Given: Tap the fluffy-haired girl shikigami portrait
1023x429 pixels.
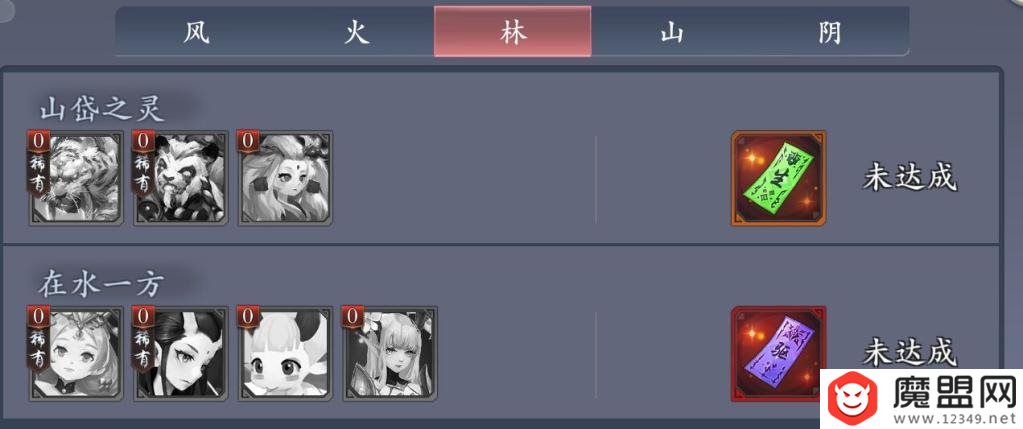Looking at the screenshot, I should [285, 179].
